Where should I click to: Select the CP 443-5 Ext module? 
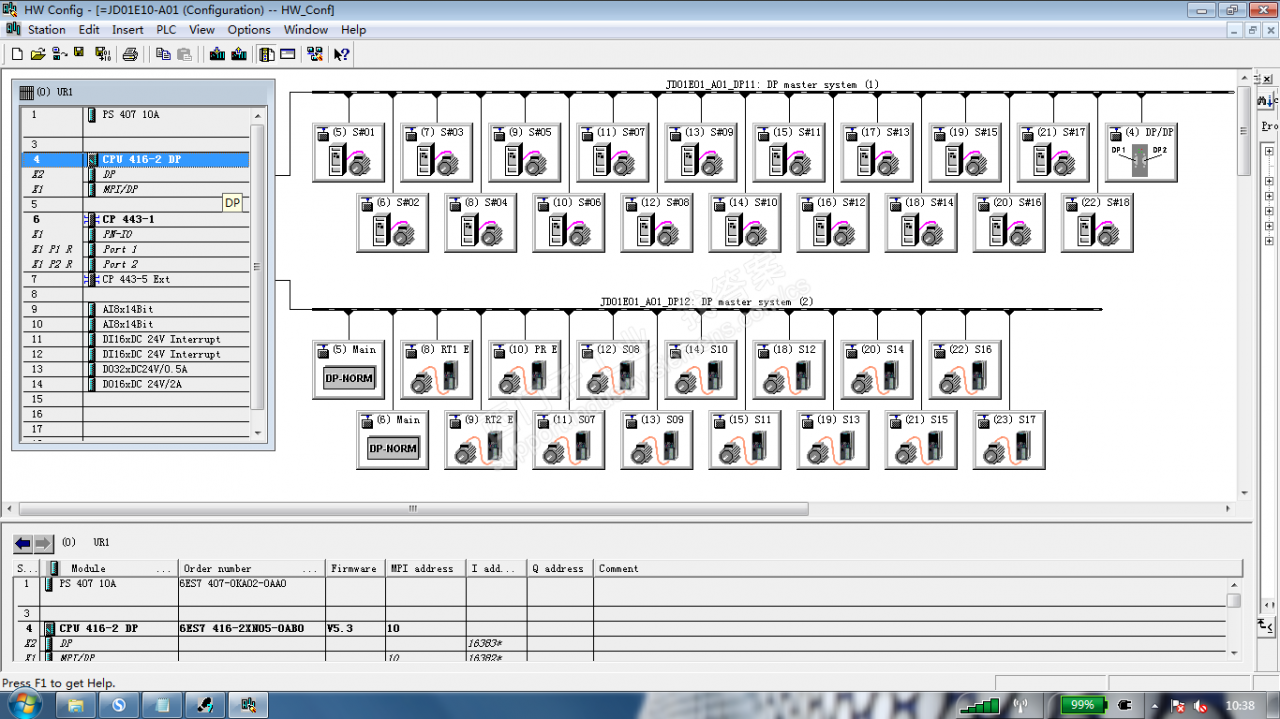[136, 279]
